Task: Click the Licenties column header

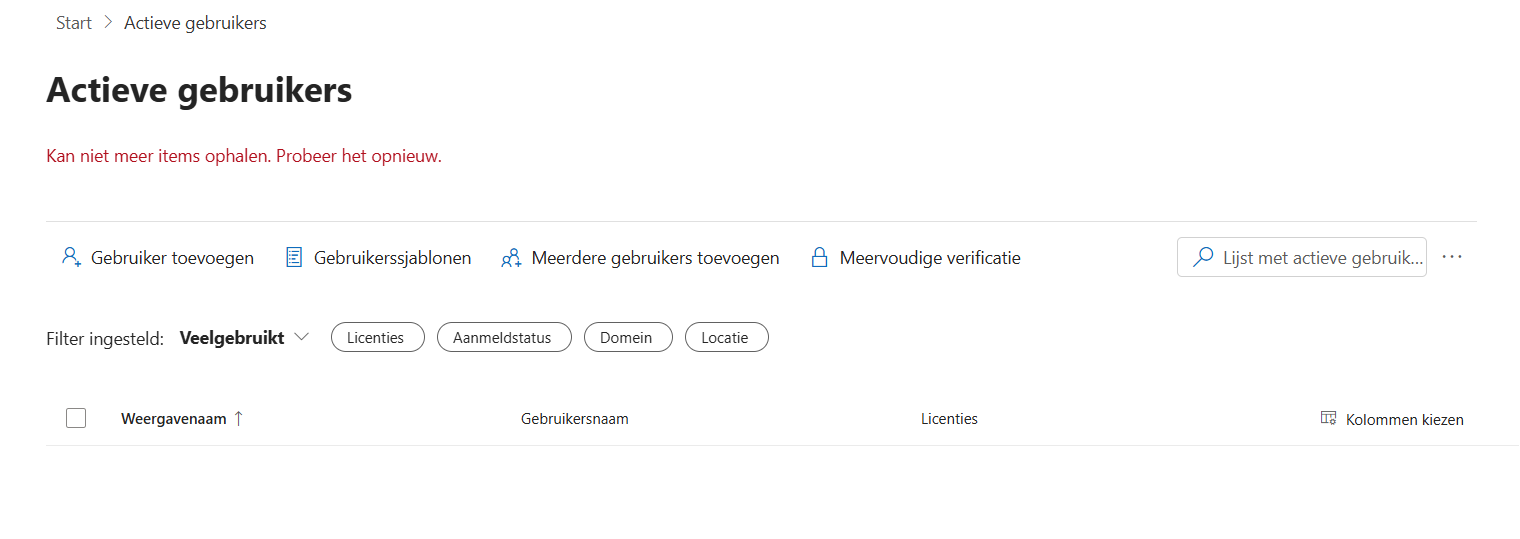Action: (x=949, y=419)
